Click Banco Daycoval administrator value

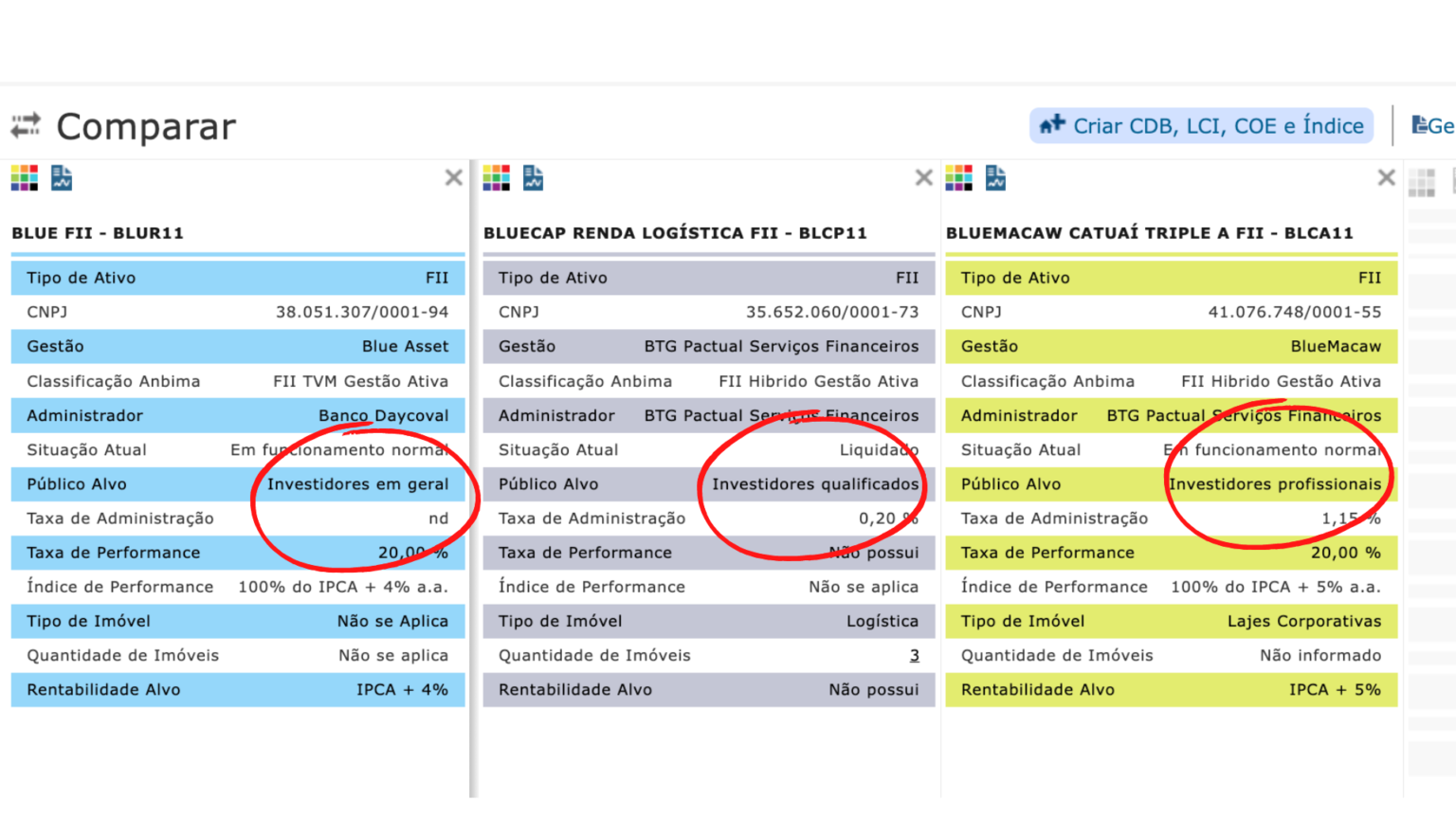pyautogui.click(x=384, y=415)
